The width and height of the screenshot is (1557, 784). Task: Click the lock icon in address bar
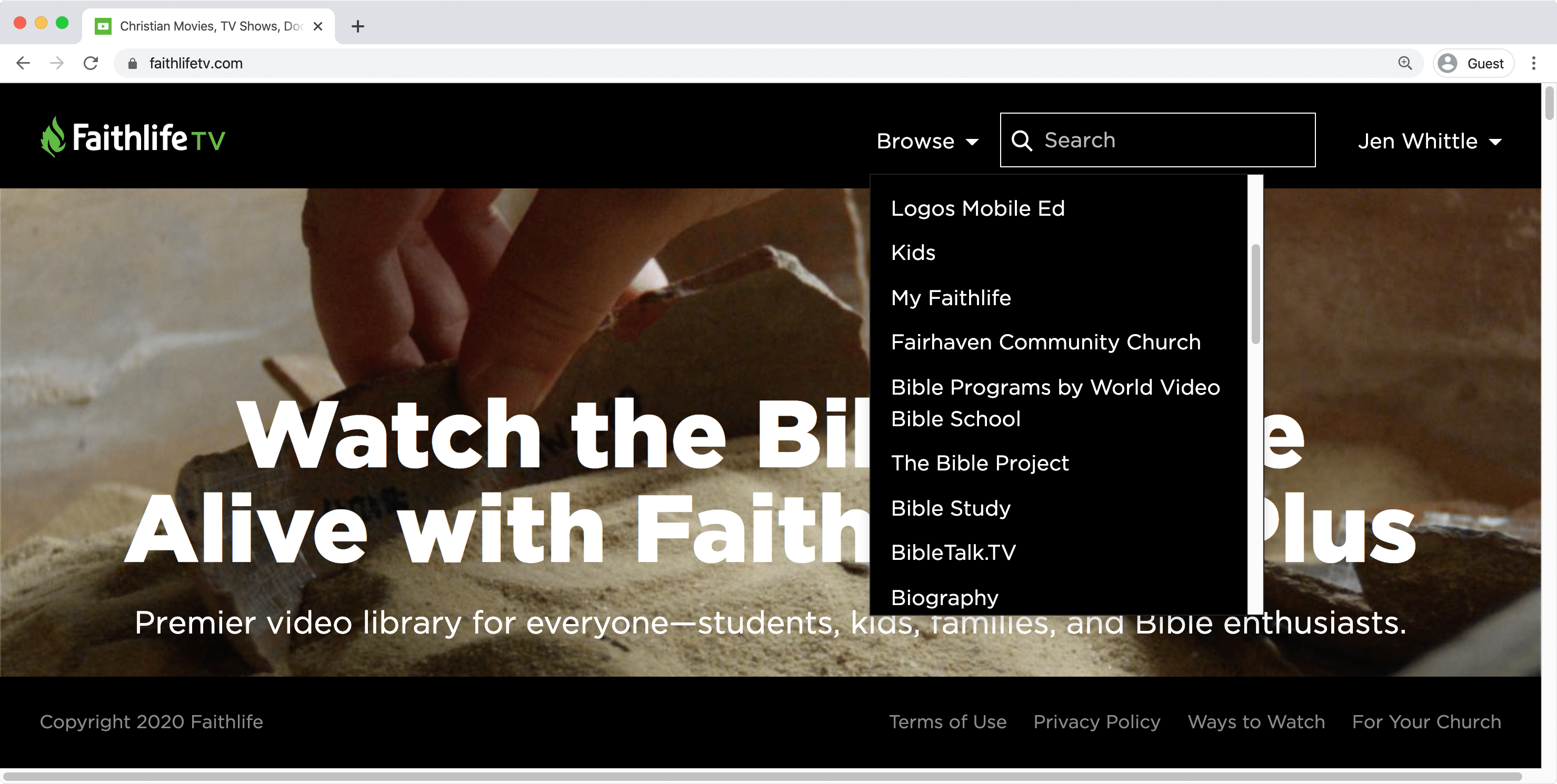click(132, 64)
